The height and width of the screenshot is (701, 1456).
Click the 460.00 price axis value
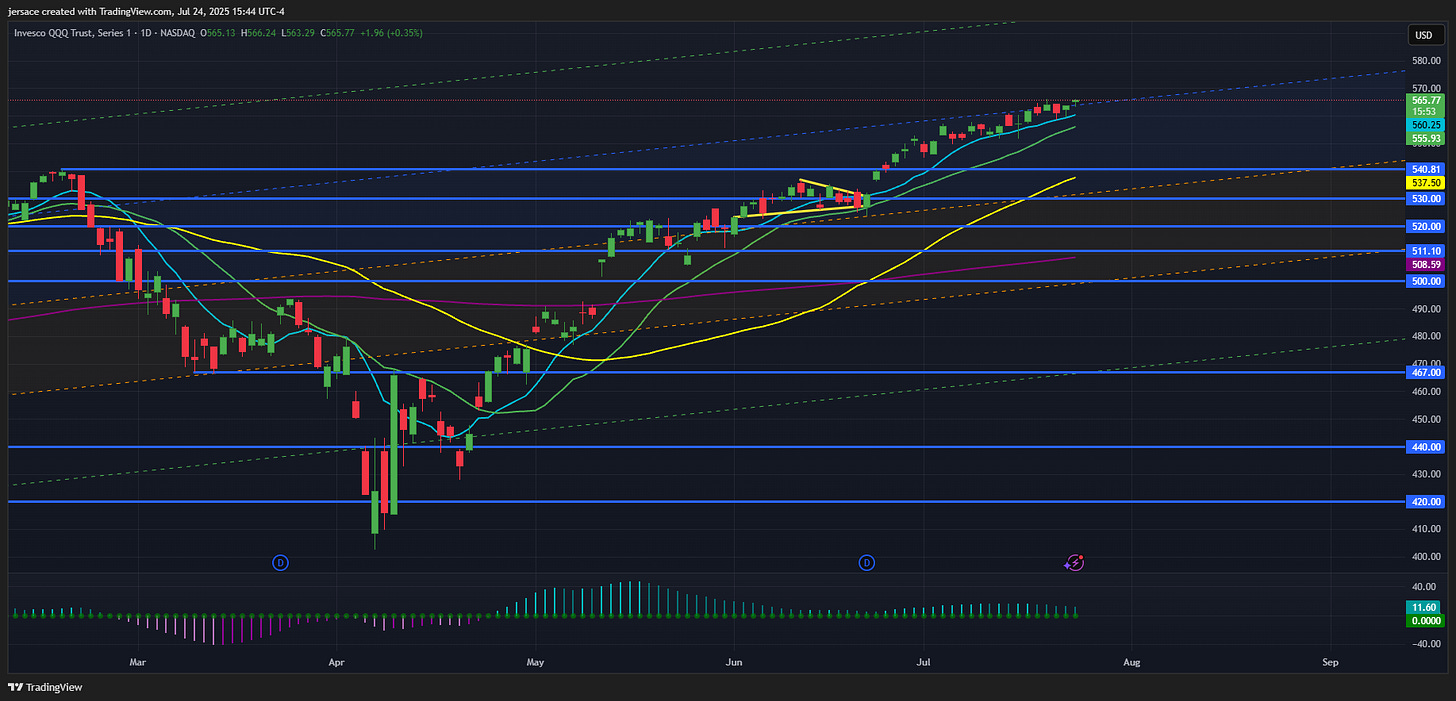[1426, 391]
